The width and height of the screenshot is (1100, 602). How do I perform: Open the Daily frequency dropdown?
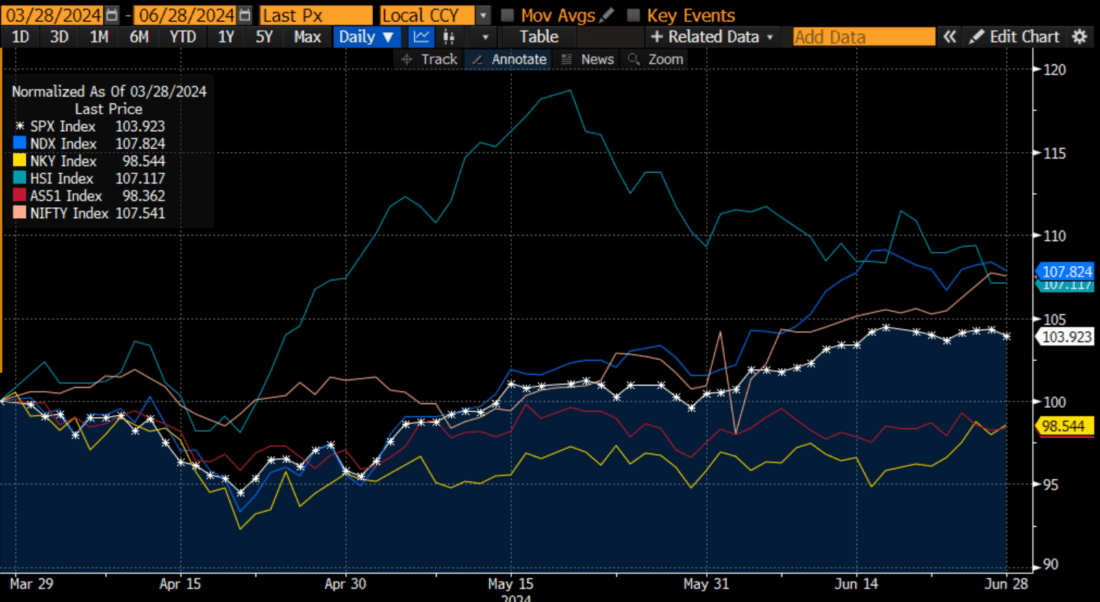[x=366, y=36]
